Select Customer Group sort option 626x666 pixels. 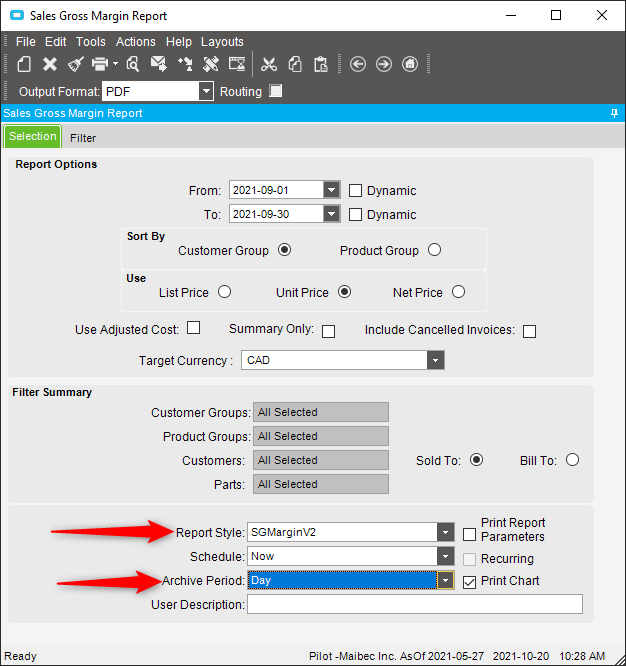coord(285,250)
